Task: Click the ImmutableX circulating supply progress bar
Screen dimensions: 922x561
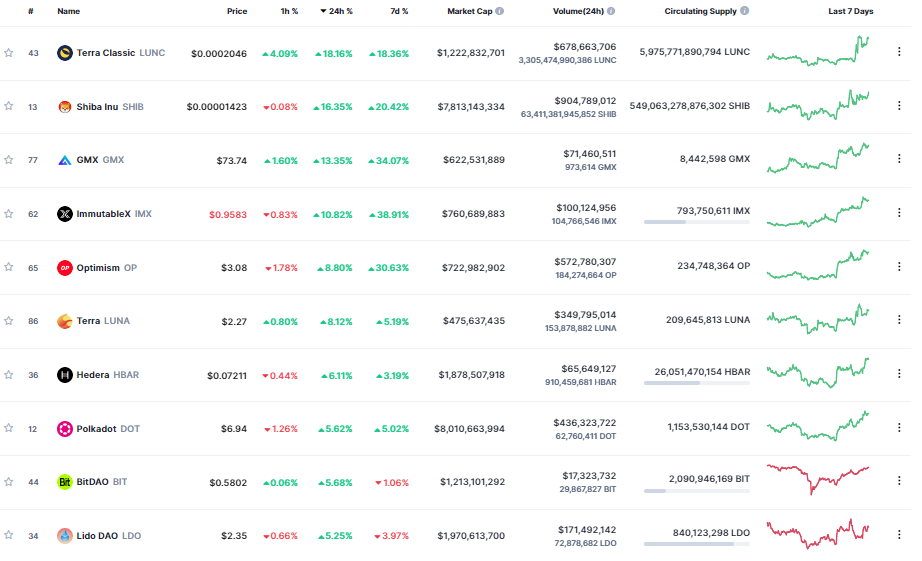Action: [x=697, y=222]
